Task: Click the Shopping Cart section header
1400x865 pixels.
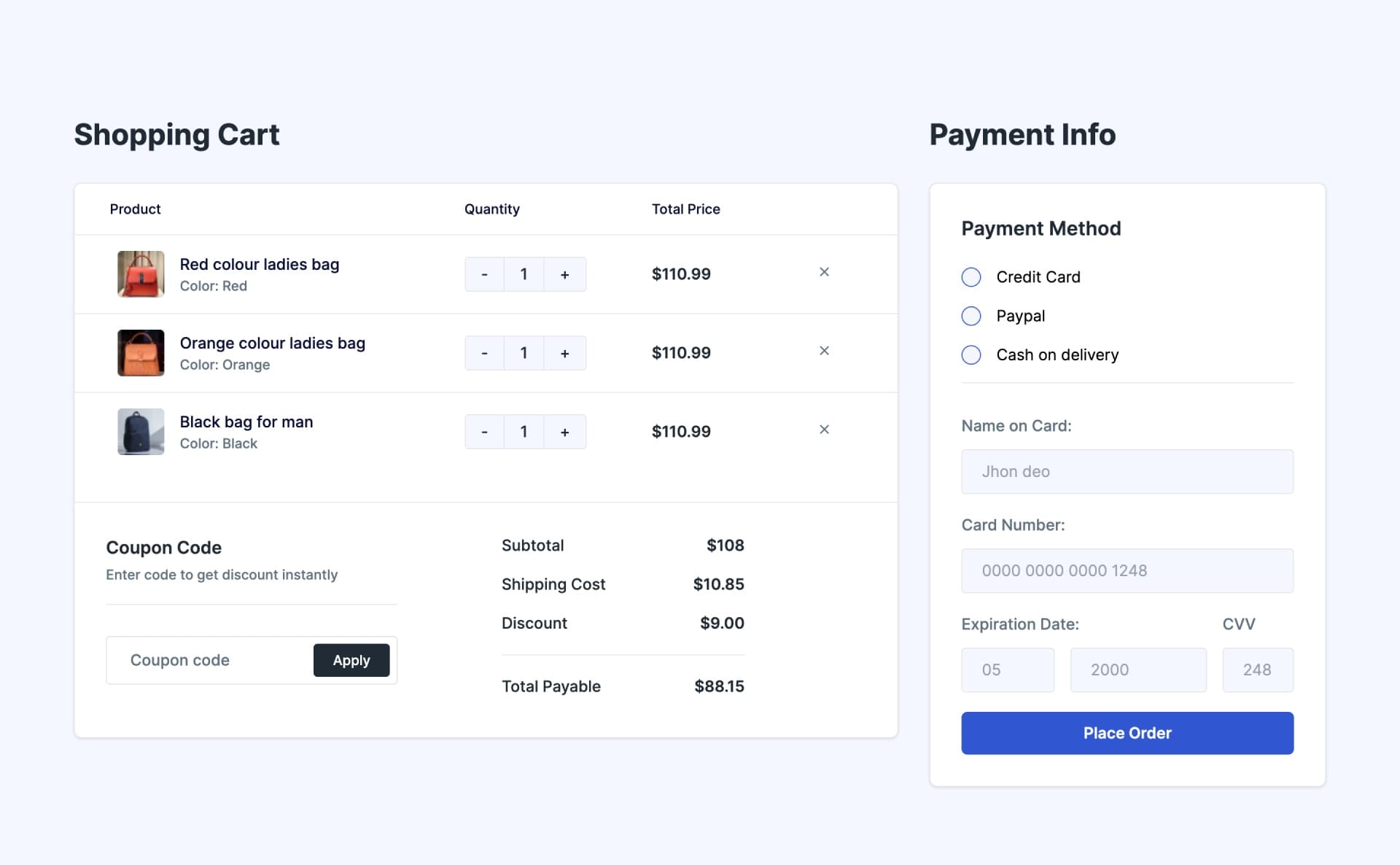Action: (177, 131)
